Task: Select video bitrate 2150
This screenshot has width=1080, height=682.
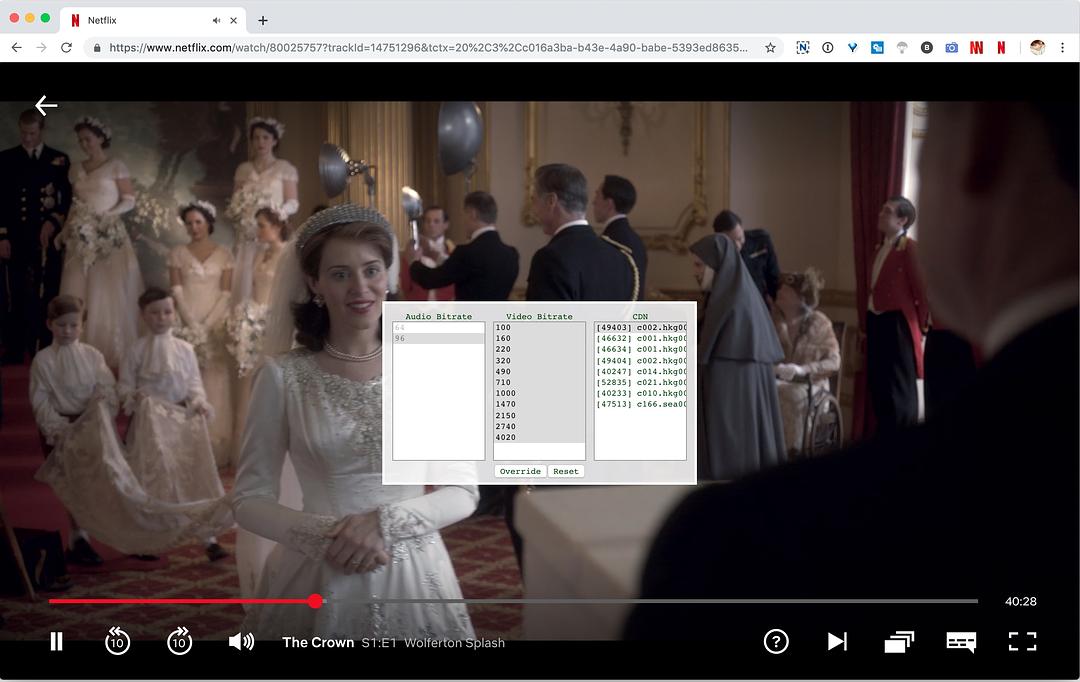Action: pyautogui.click(x=539, y=415)
